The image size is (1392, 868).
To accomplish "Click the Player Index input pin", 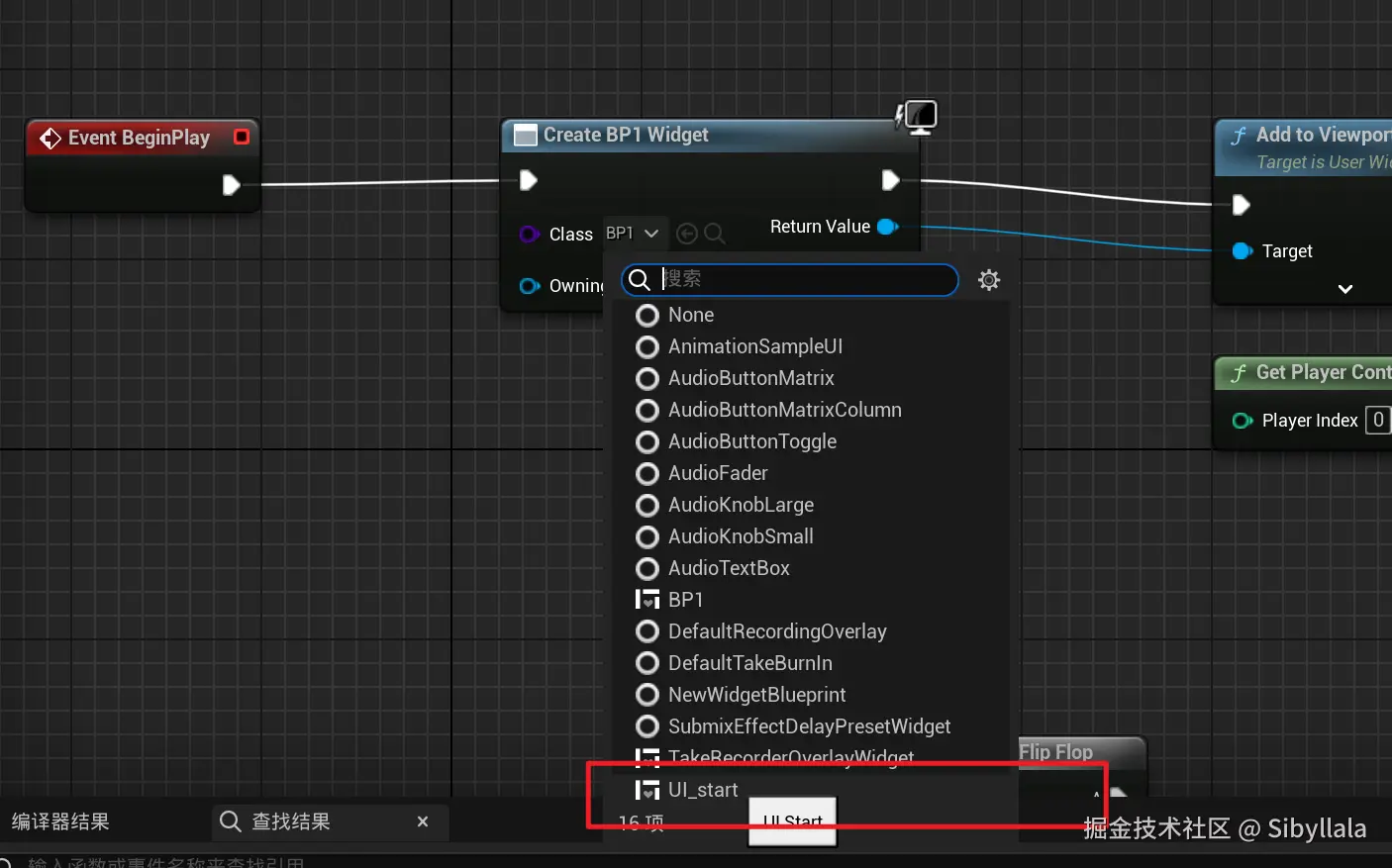I will point(1242,421).
